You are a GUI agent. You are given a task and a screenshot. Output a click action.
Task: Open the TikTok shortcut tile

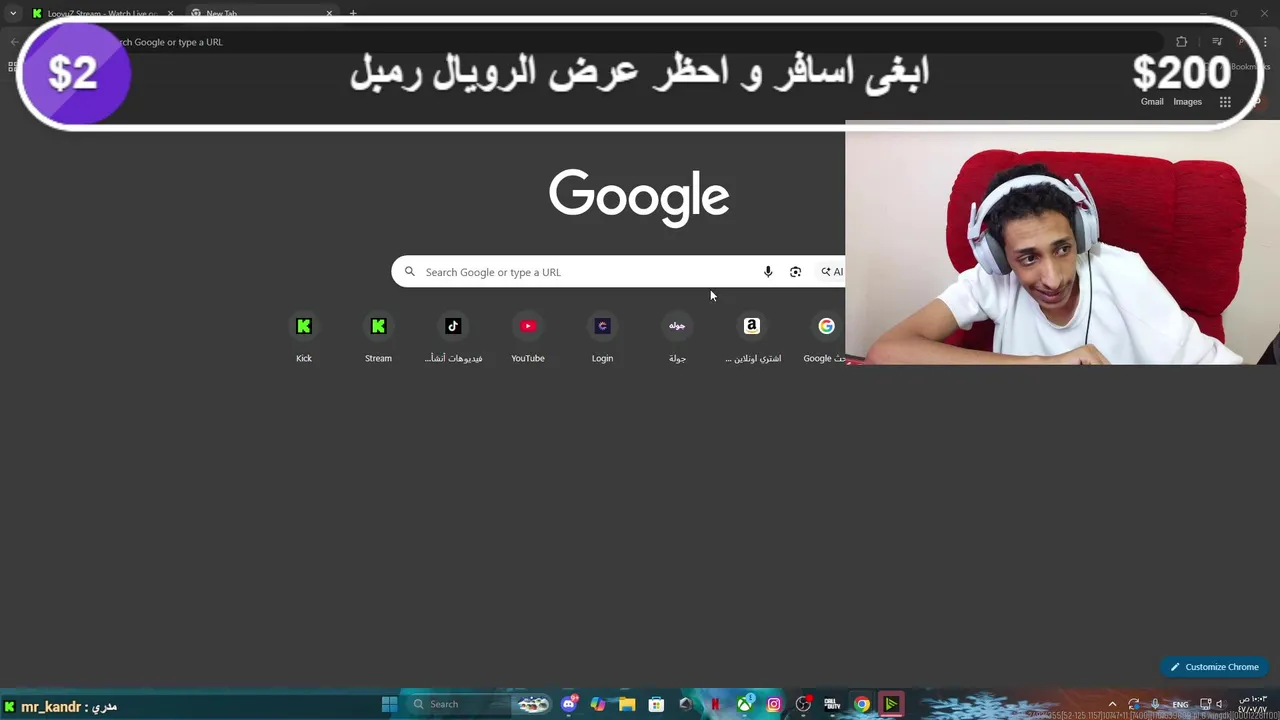coord(453,338)
